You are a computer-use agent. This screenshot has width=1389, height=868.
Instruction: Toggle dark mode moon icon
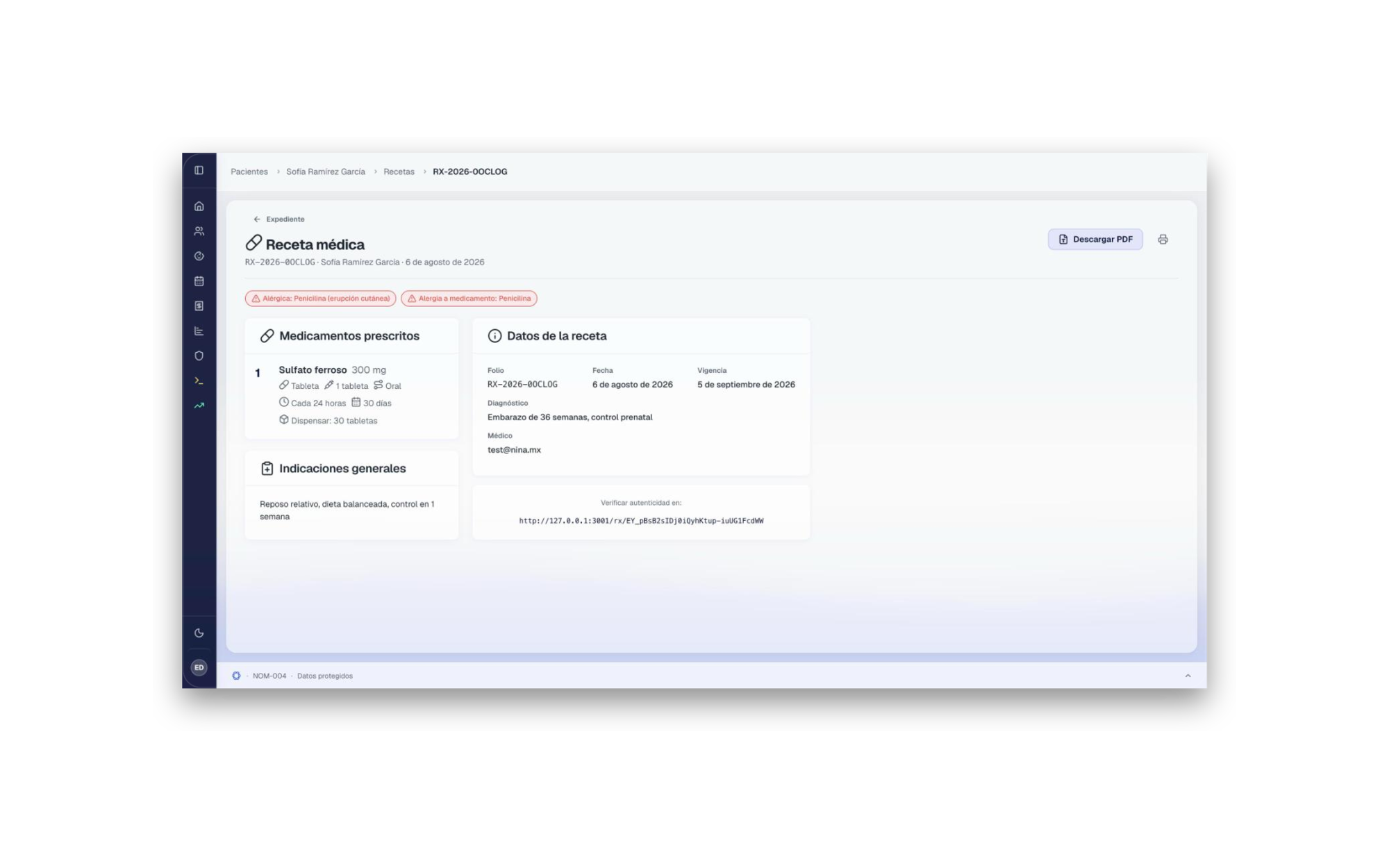point(199,633)
